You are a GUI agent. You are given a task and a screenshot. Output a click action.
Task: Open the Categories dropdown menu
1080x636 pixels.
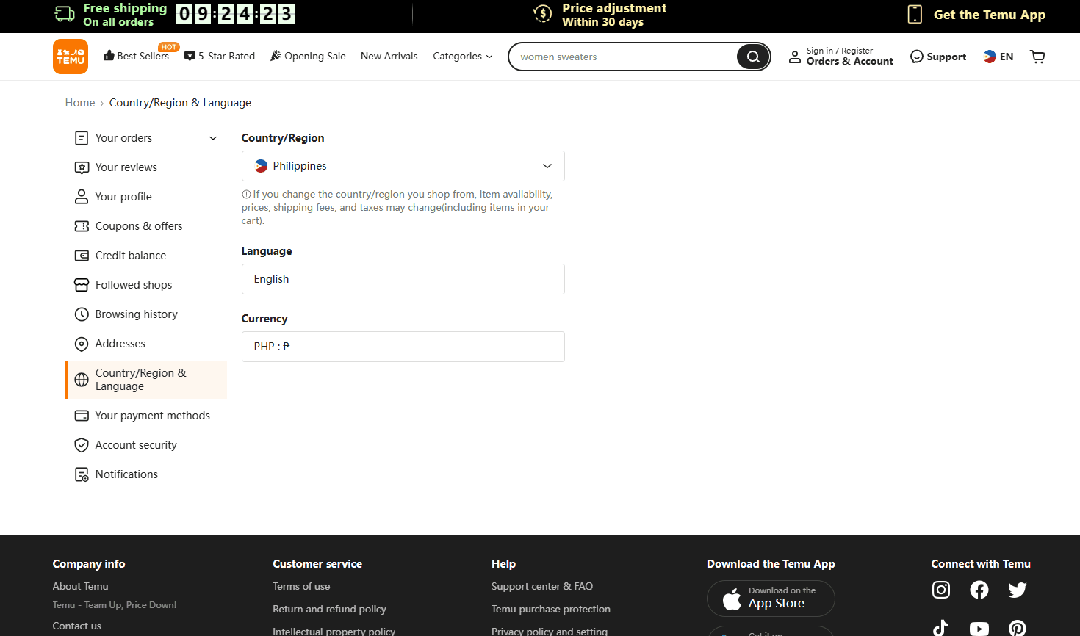pos(462,56)
